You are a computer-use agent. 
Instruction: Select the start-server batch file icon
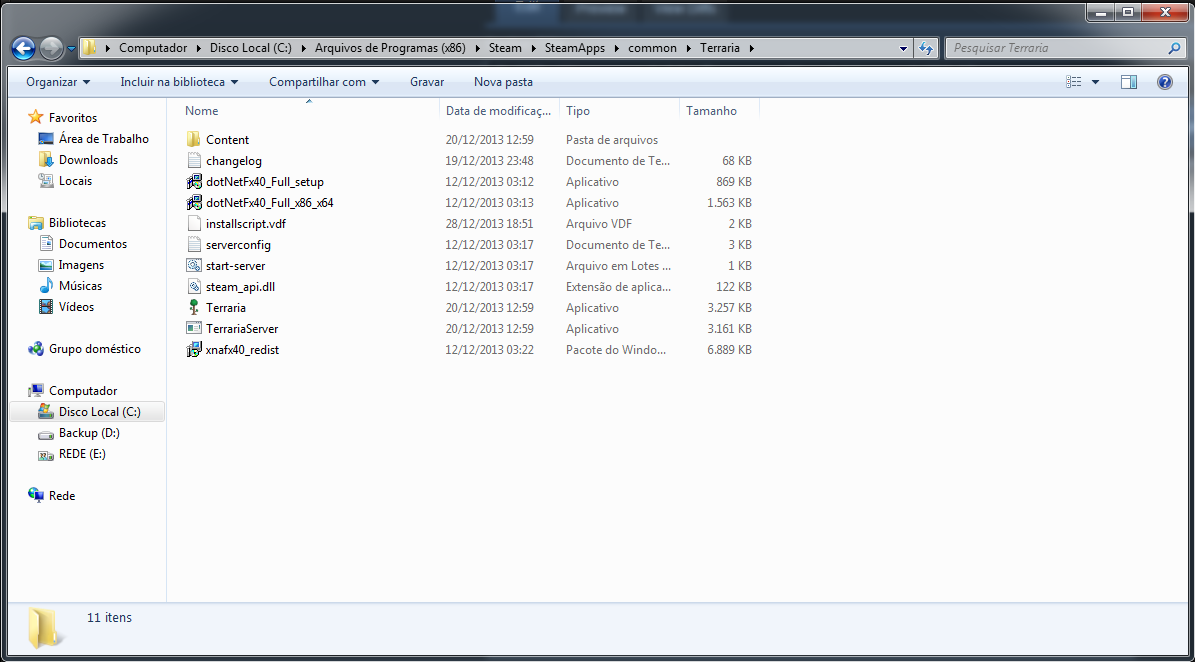click(194, 266)
